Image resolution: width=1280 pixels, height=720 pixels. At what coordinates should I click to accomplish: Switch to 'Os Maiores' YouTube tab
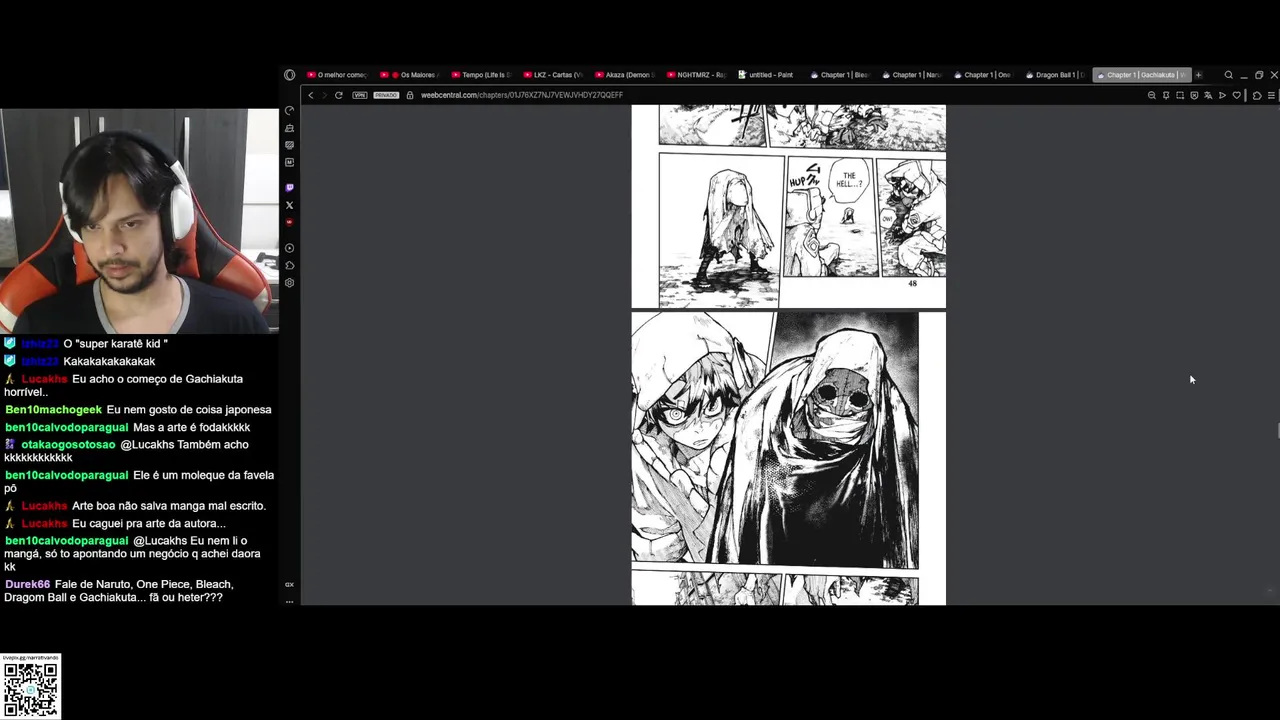pyautogui.click(x=408, y=75)
